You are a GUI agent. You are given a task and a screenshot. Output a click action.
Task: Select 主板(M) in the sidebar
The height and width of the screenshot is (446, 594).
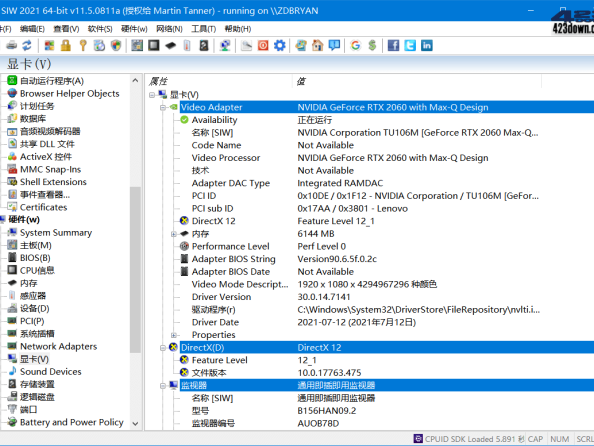[x=36, y=245]
